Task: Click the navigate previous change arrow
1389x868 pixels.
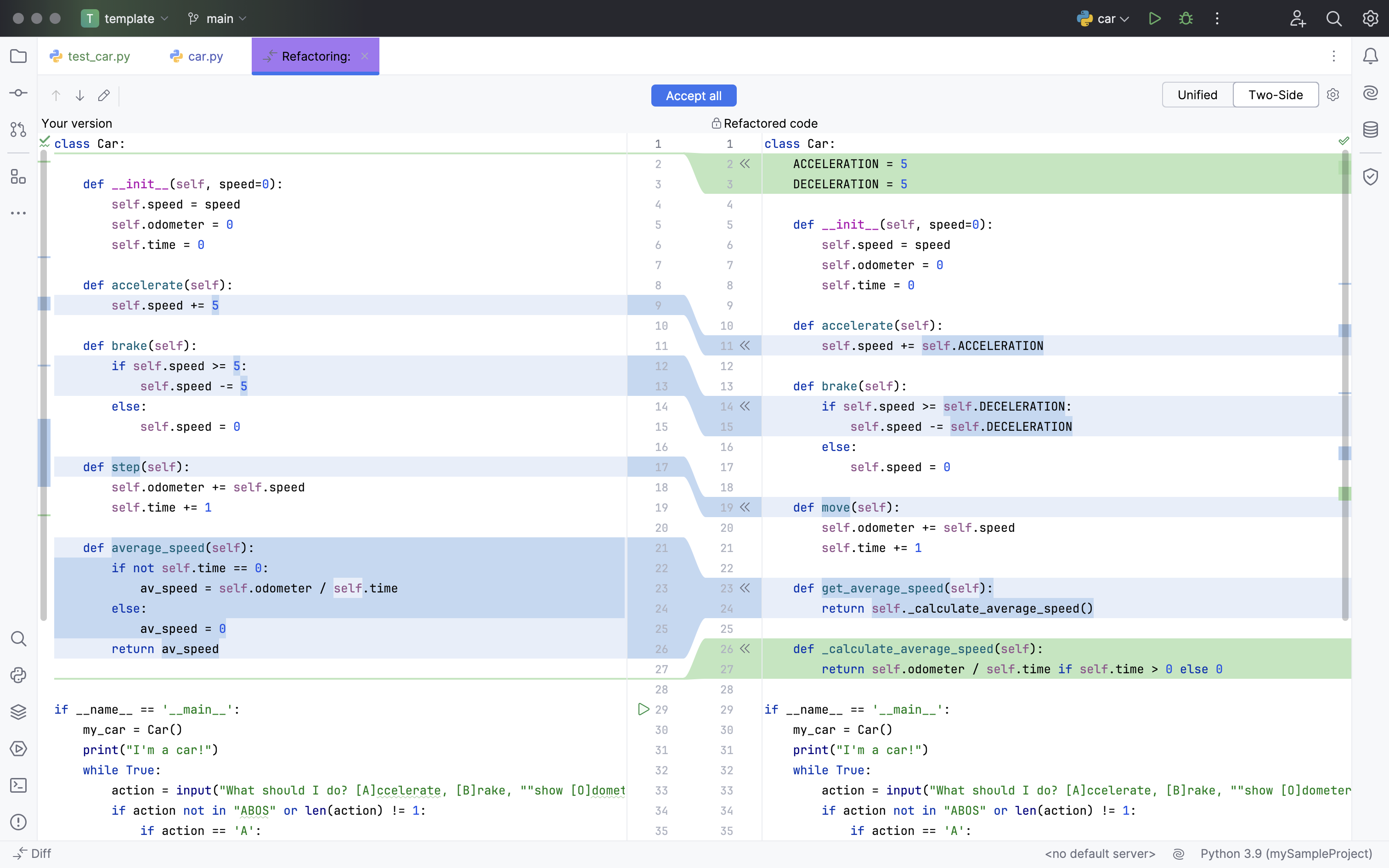Action: click(x=56, y=95)
